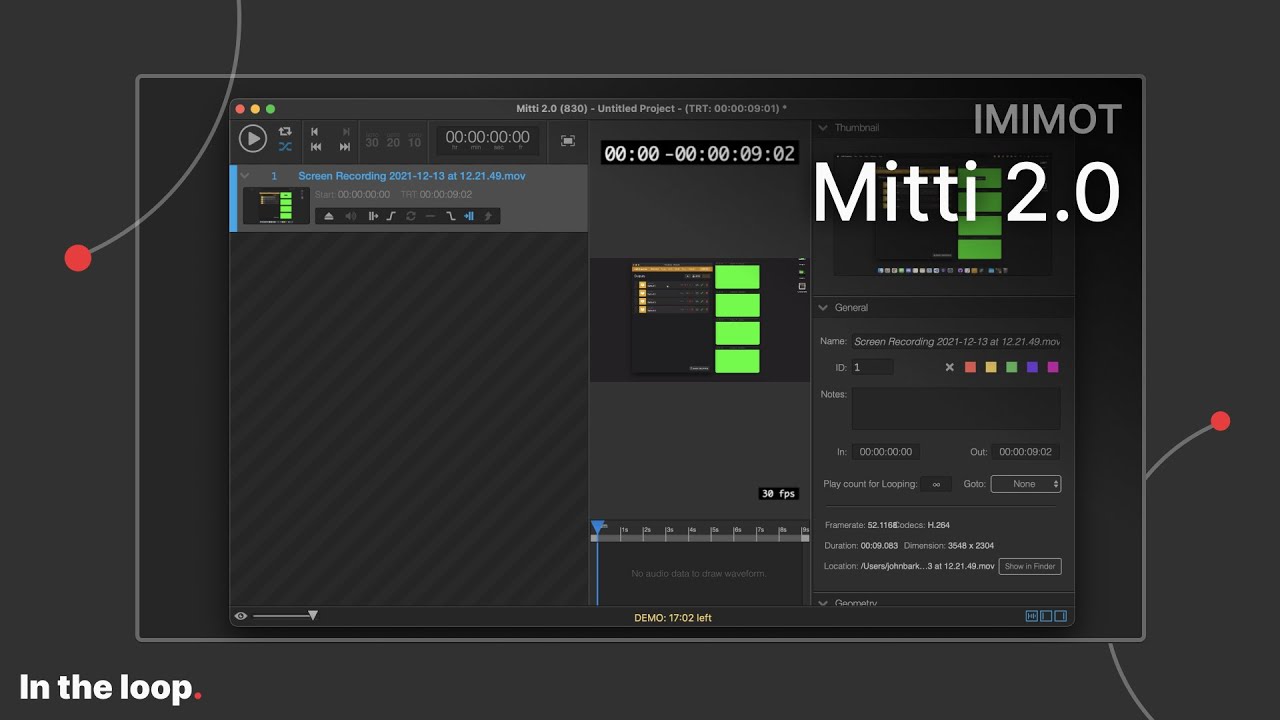Image resolution: width=1280 pixels, height=720 pixels.
Task: Toggle the fade-out curve icon on the cue
Action: [x=450, y=216]
